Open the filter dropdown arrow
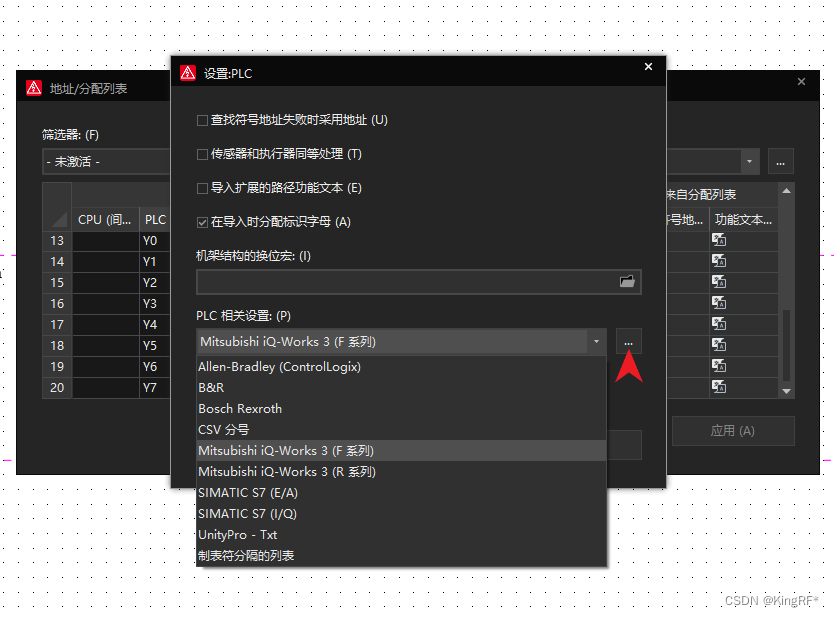The image size is (834, 617). pyautogui.click(x=749, y=161)
